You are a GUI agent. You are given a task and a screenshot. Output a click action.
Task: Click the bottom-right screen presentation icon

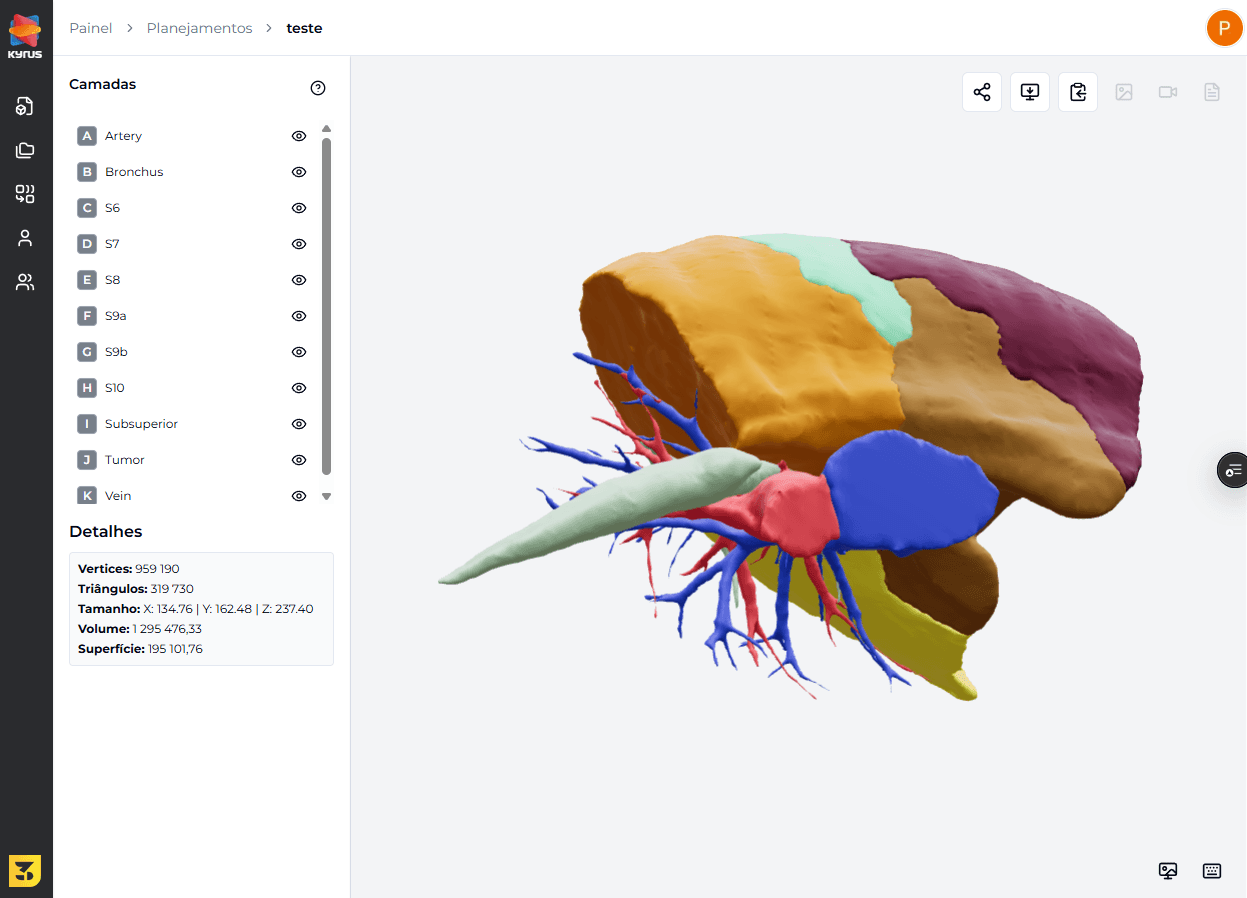[x=1167, y=870]
